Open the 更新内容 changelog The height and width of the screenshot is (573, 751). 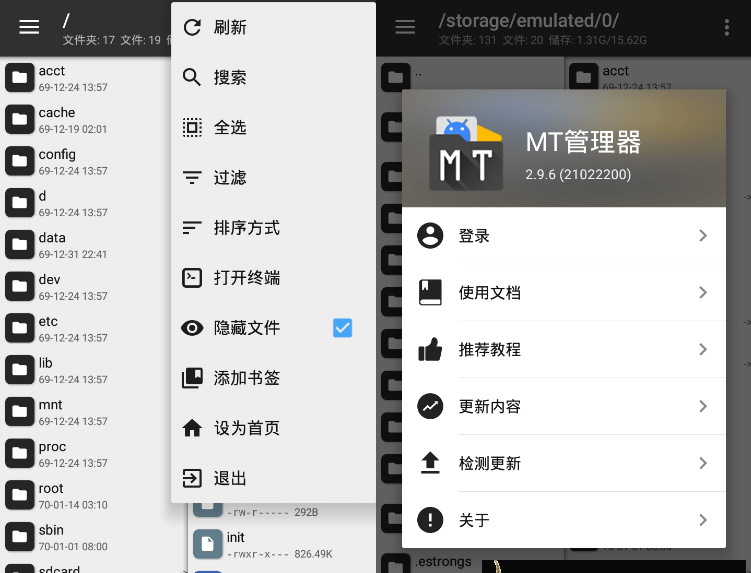click(564, 406)
